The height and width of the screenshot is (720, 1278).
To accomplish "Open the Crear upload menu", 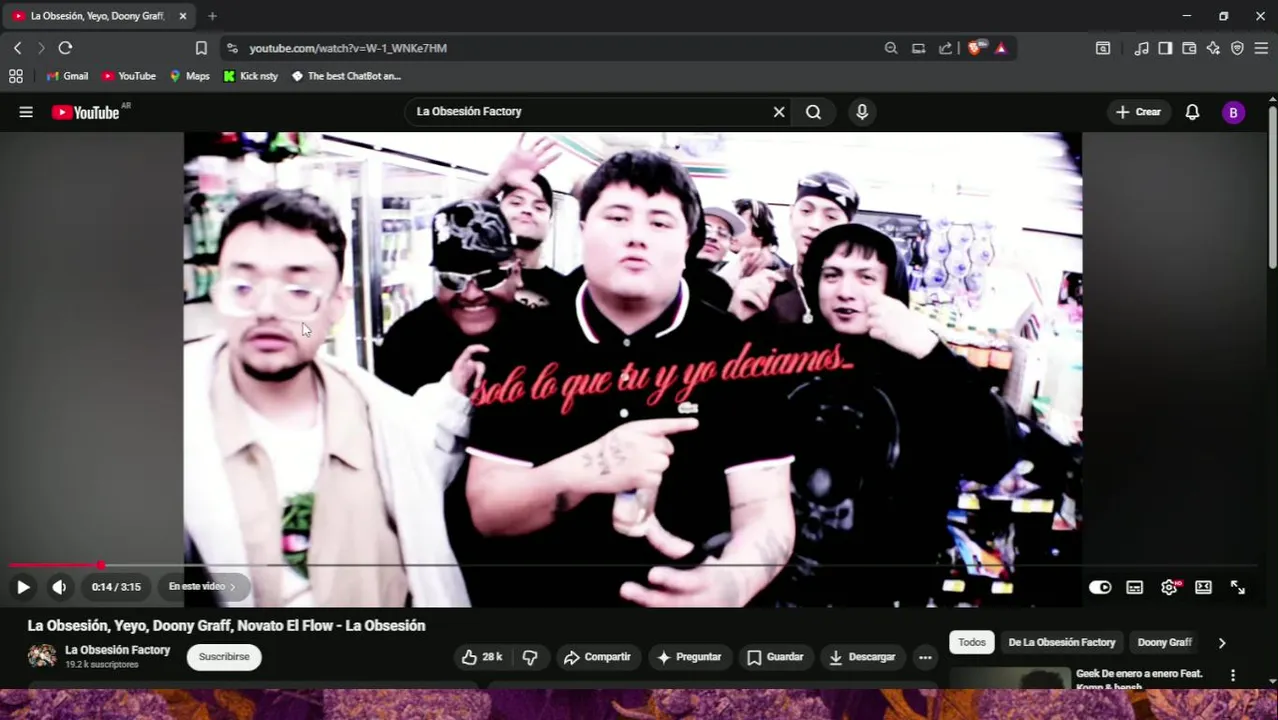I will click(x=1138, y=112).
